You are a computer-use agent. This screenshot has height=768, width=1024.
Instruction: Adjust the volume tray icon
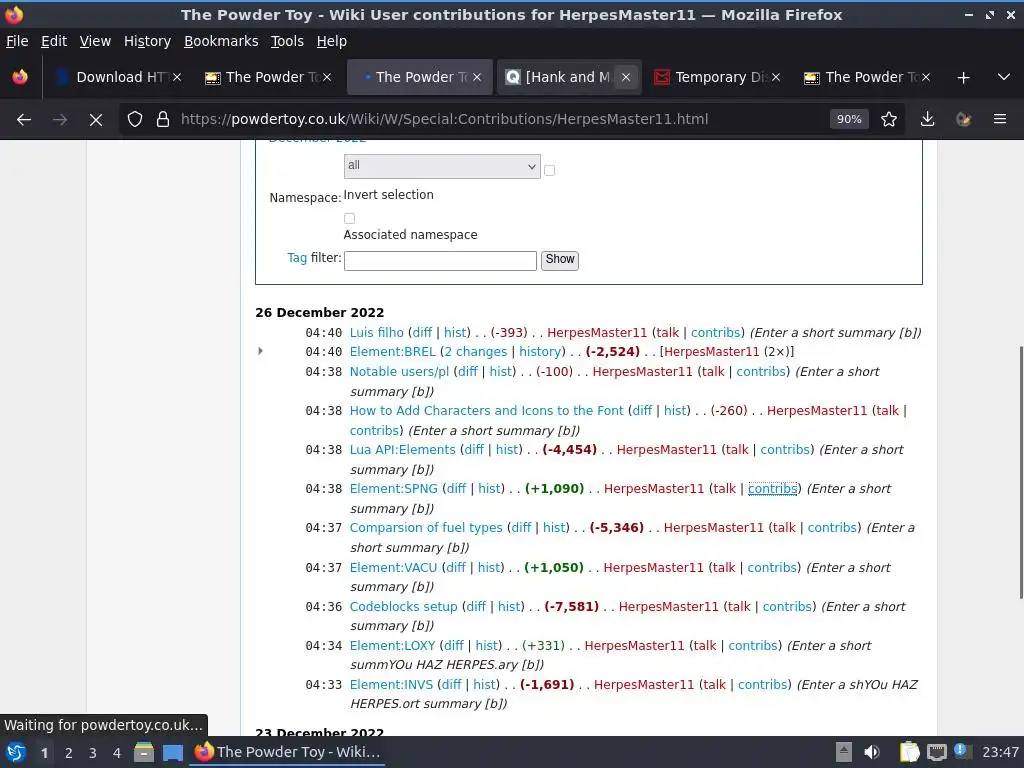[872, 752]
